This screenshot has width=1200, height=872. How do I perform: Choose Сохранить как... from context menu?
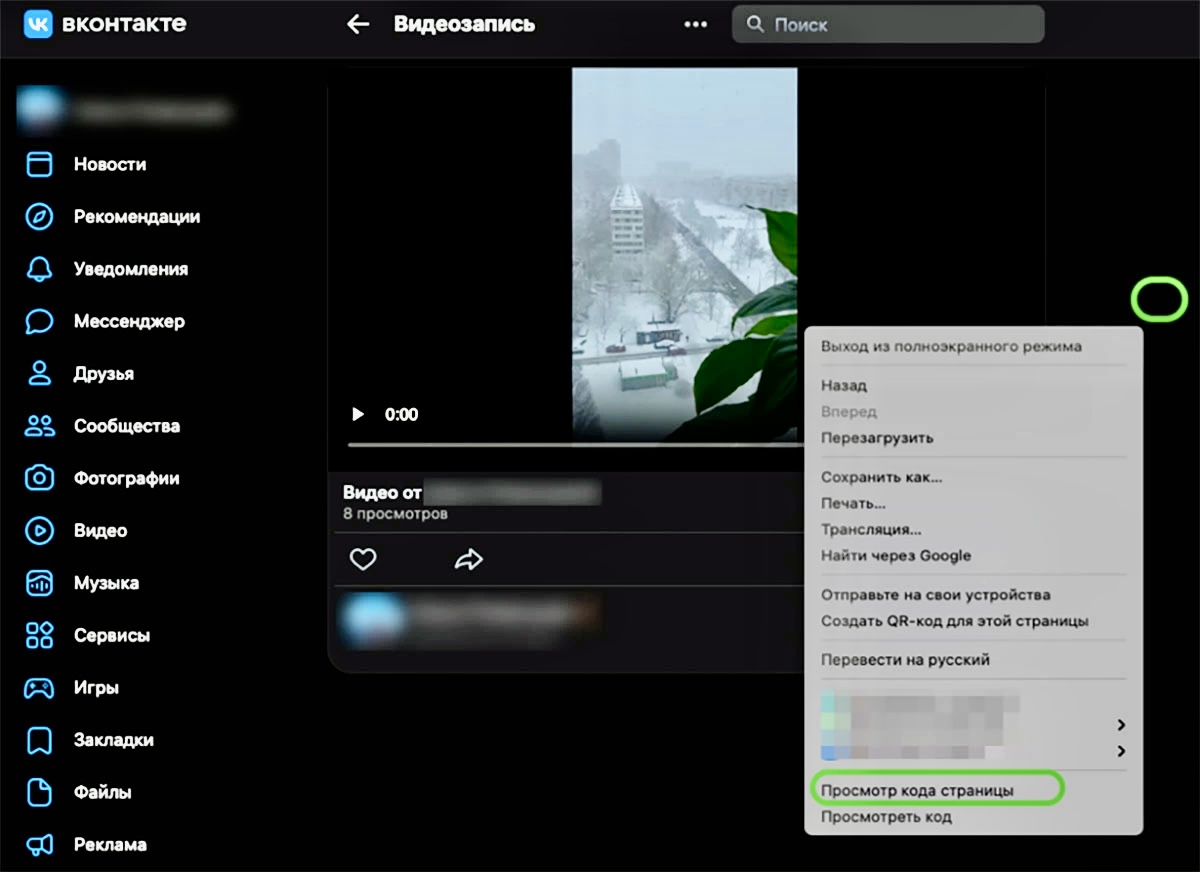click(x=881, y=477)
